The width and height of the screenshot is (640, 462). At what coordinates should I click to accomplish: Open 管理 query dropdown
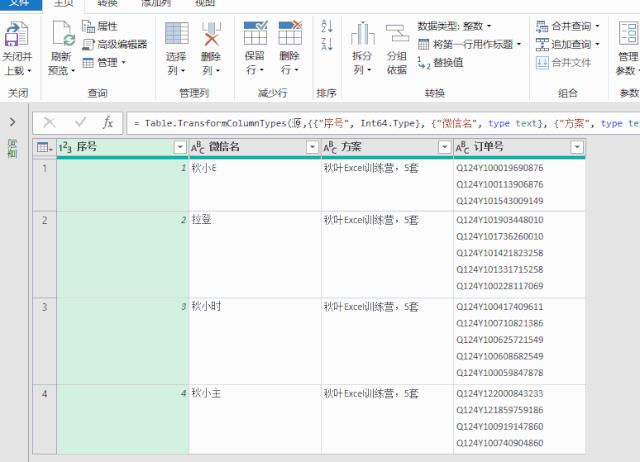pyautogui.click(x=104, y=62)
